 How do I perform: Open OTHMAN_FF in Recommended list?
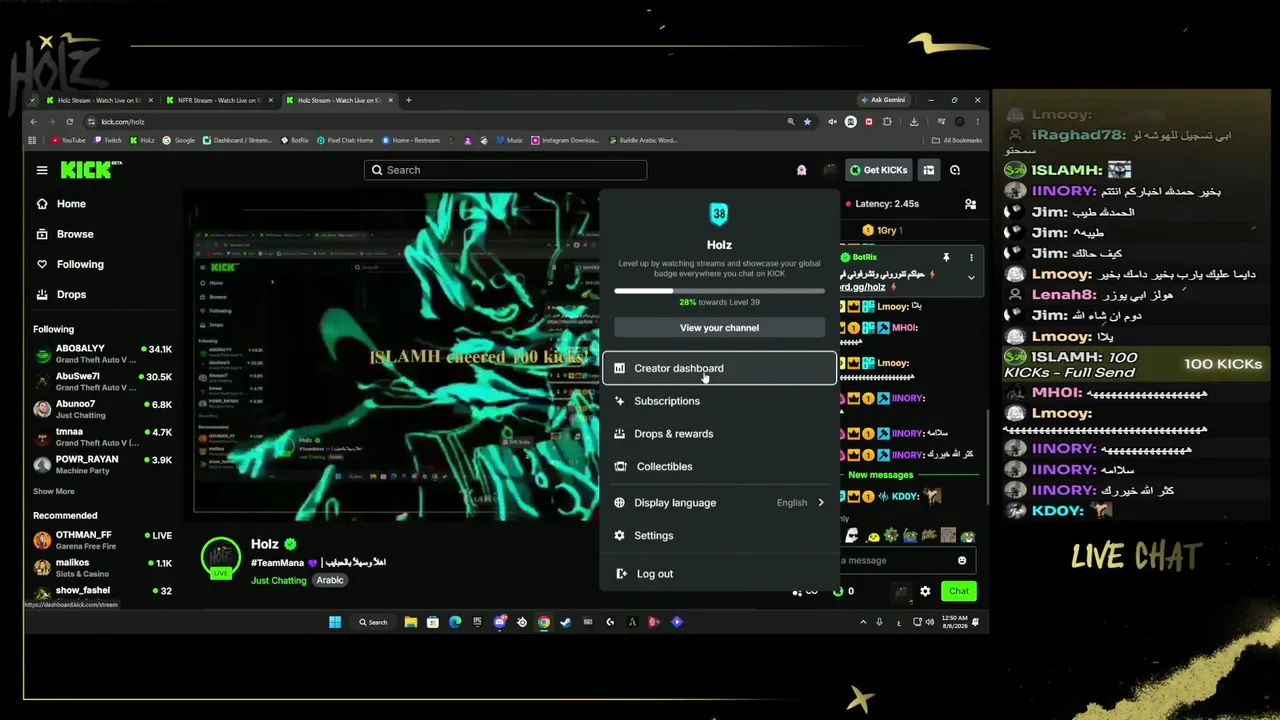tap(103, 540)
